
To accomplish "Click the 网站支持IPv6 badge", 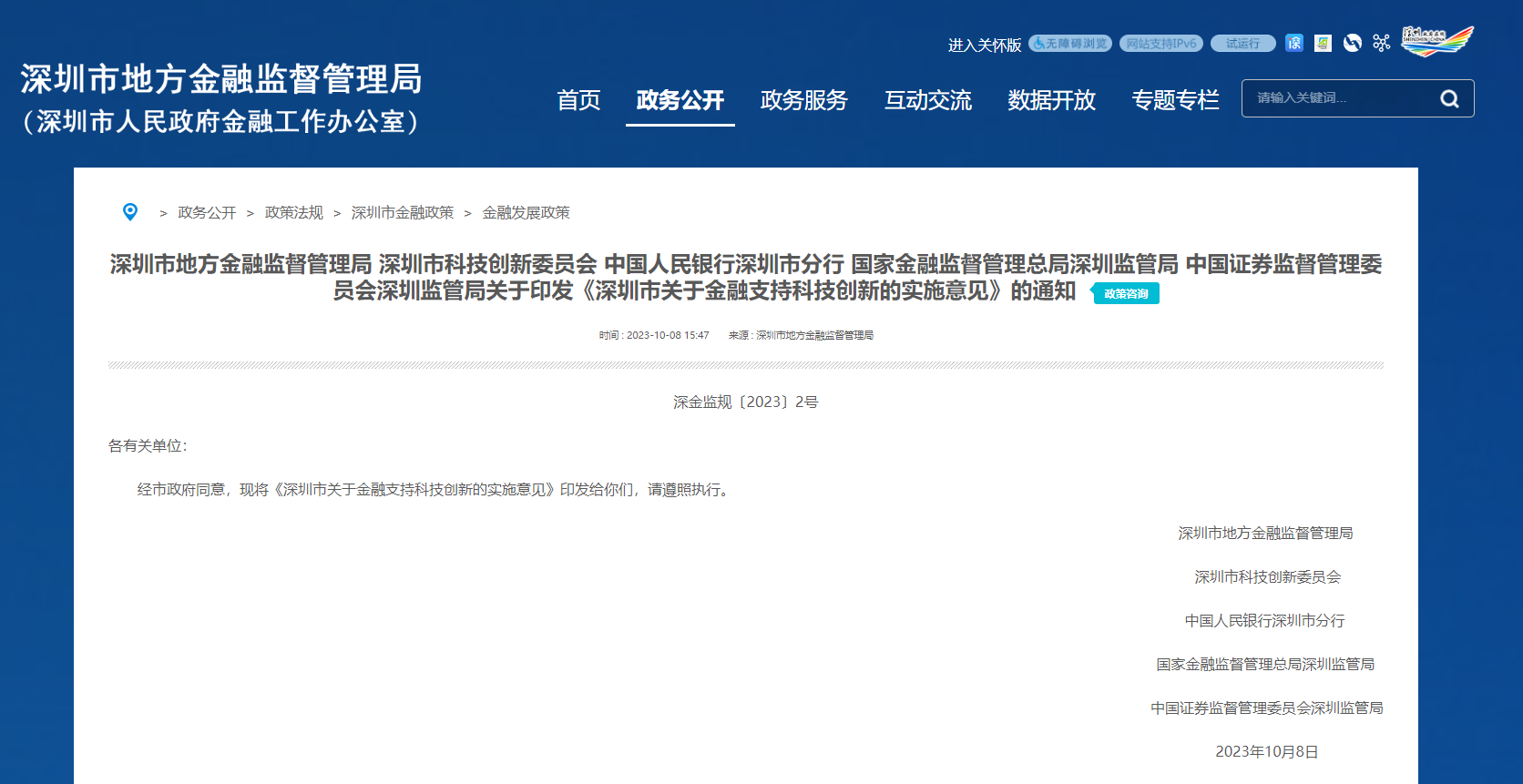I will 1161,43.
